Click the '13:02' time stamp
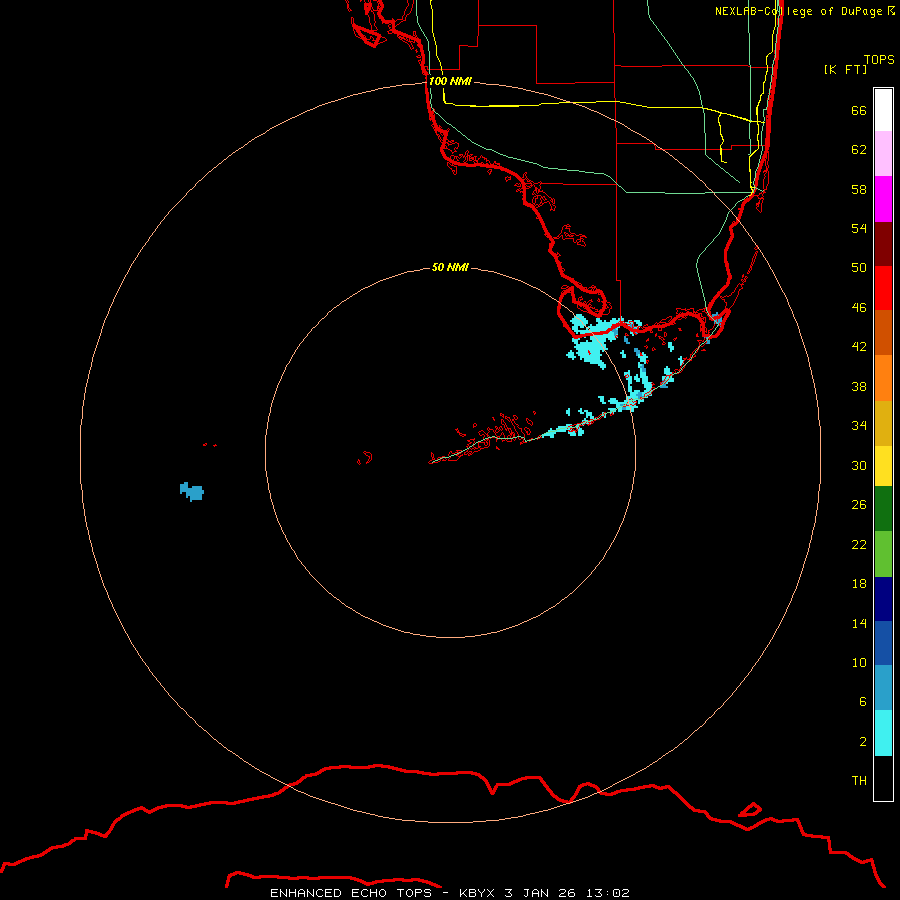 click(608, 893)
